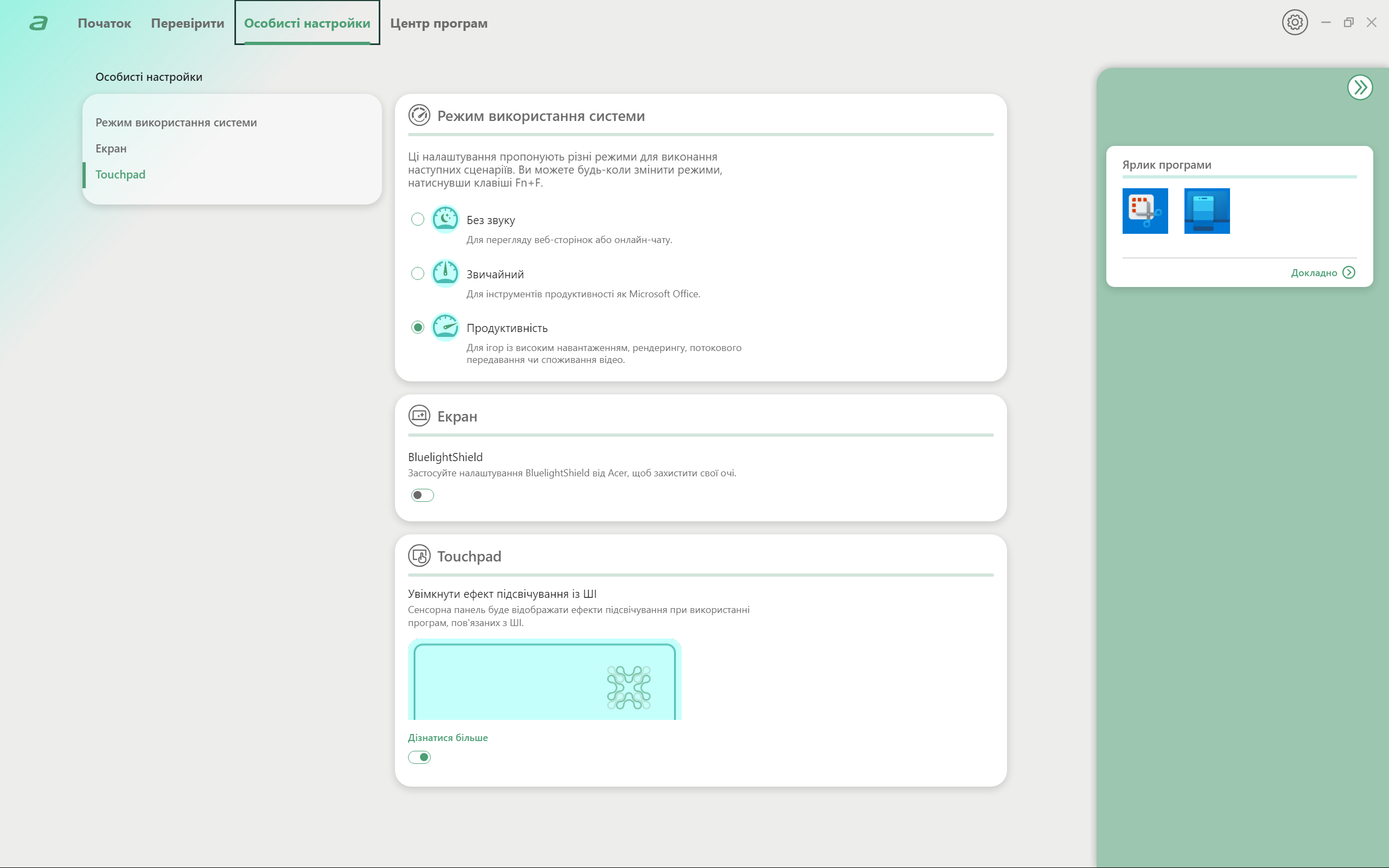Click the touchpad lighting preview image
1389x868 pixels.
coord(544,679)
